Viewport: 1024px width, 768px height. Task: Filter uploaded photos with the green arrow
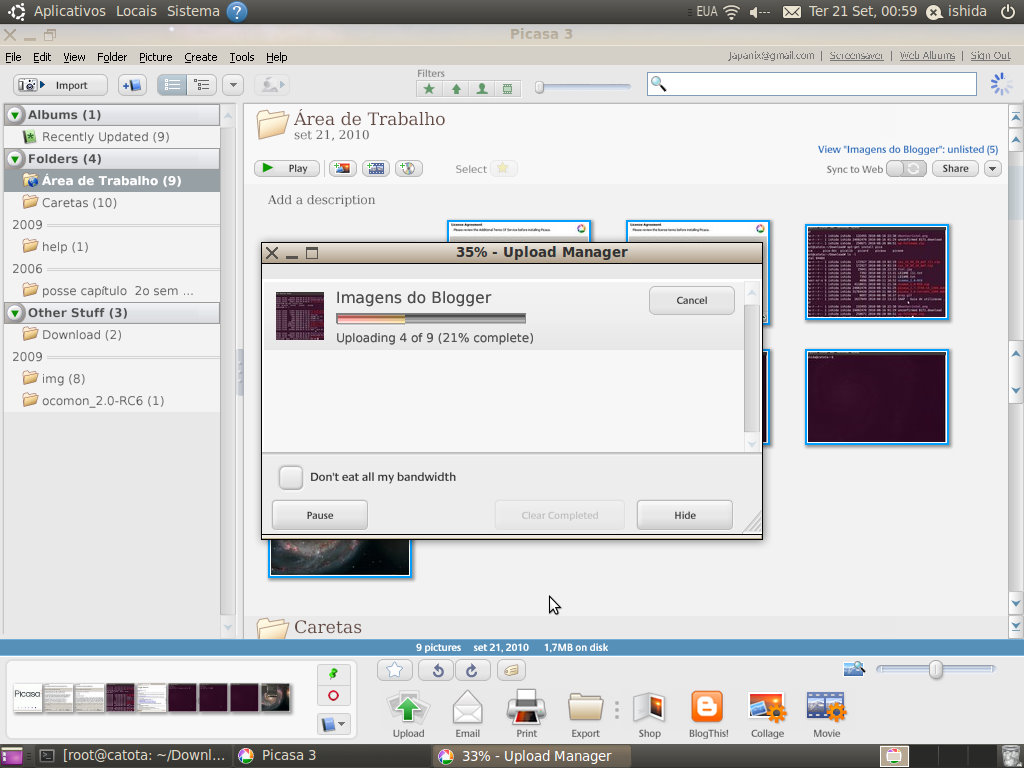[x=456, y=89]
